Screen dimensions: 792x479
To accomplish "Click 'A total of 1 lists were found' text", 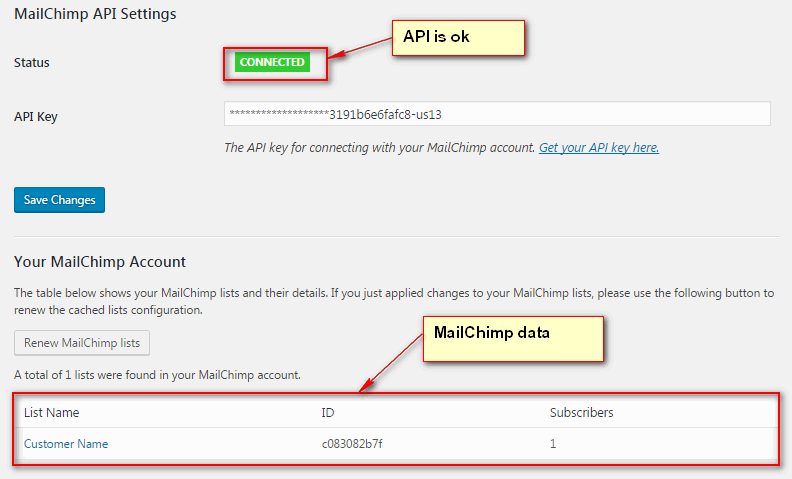I will pos(157,375).
